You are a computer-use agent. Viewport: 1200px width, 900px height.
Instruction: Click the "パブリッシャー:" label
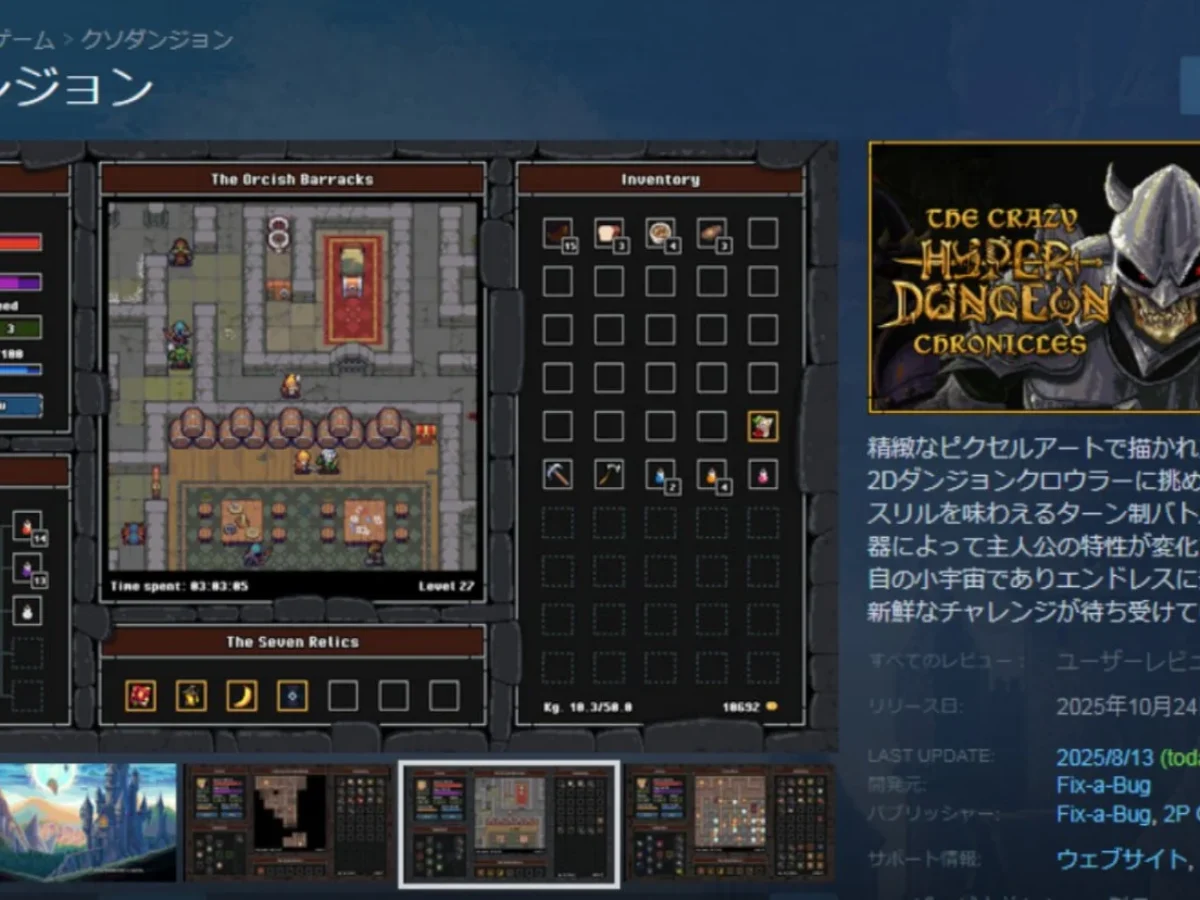(x=936, y=815)
